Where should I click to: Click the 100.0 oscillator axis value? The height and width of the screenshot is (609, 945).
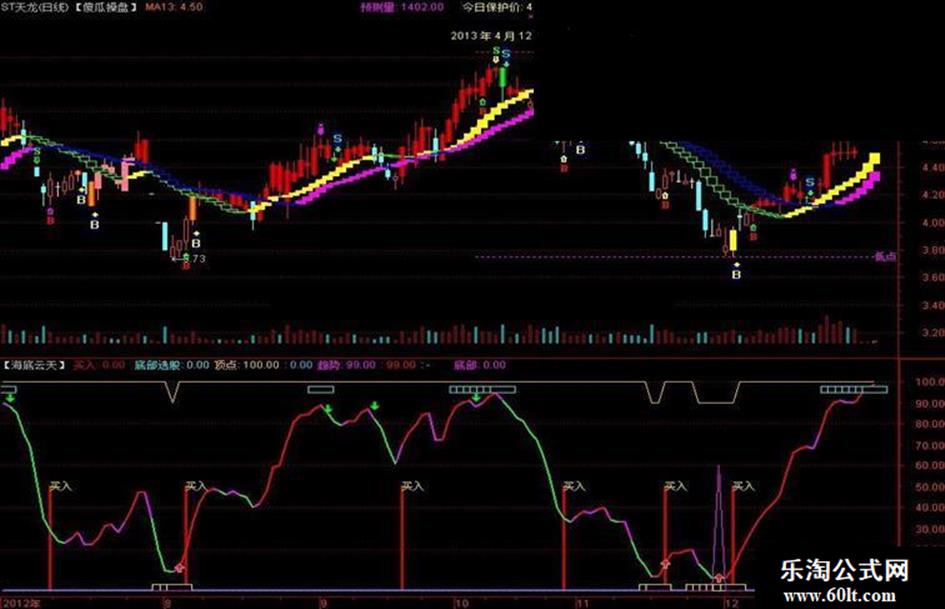pyautogui.click(x=930, y=382)
